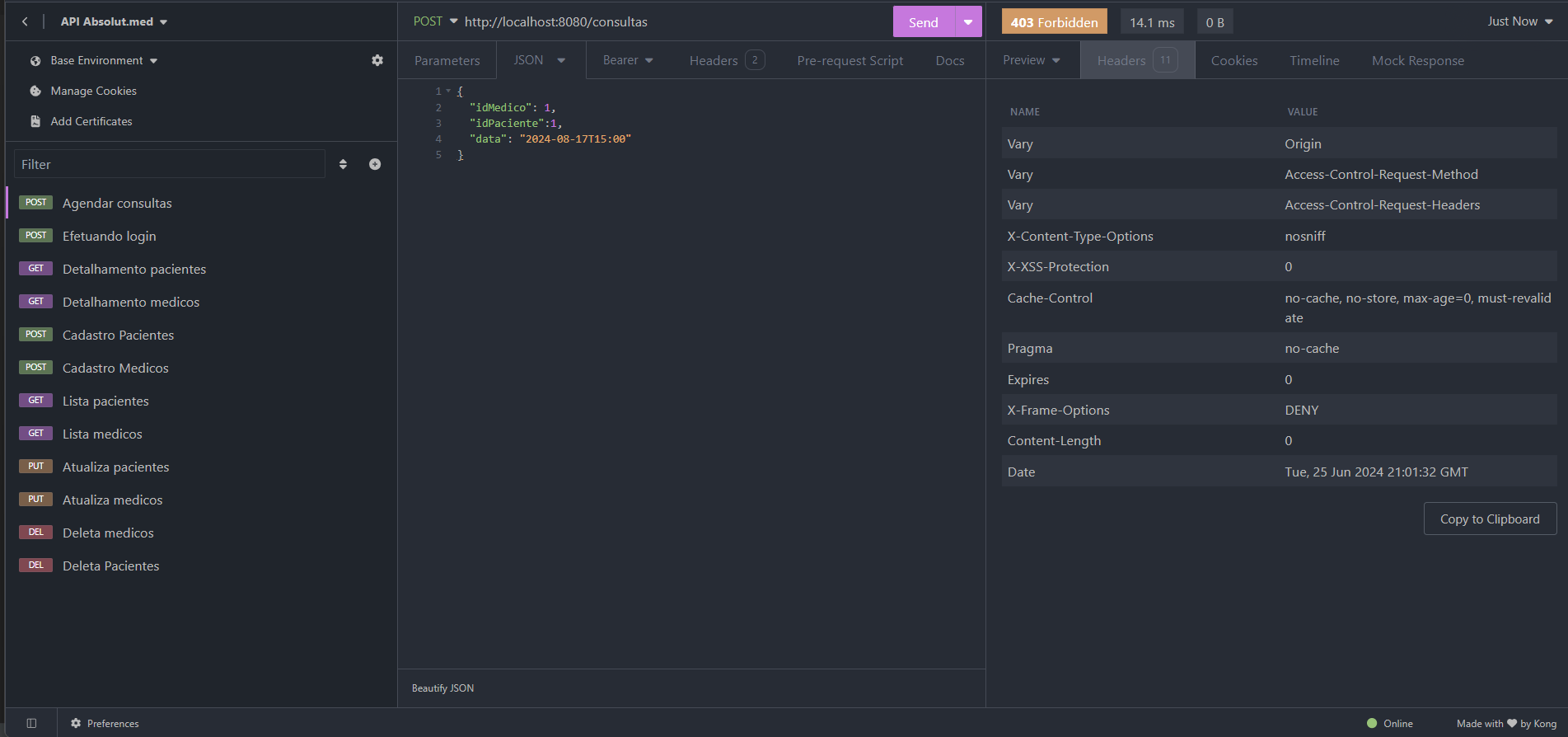This screenshot has height=737, width=1568.
Task: Open the Bearer auth type dropdown
Action: pos(628,60)
